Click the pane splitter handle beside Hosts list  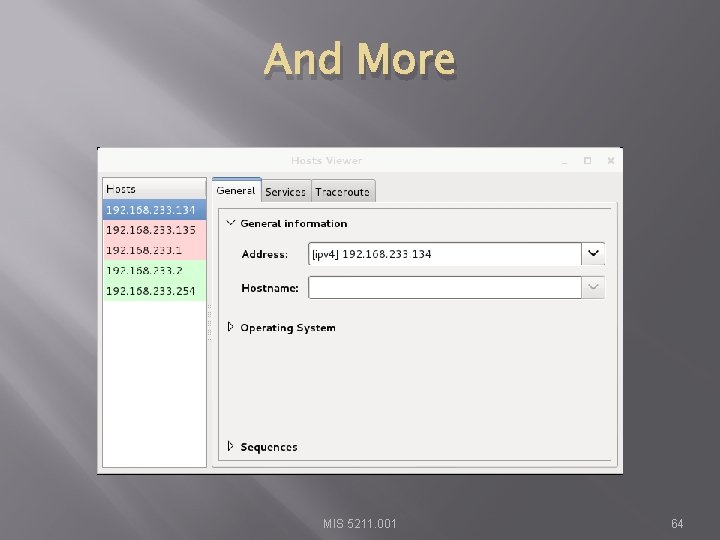coord(209,322)
